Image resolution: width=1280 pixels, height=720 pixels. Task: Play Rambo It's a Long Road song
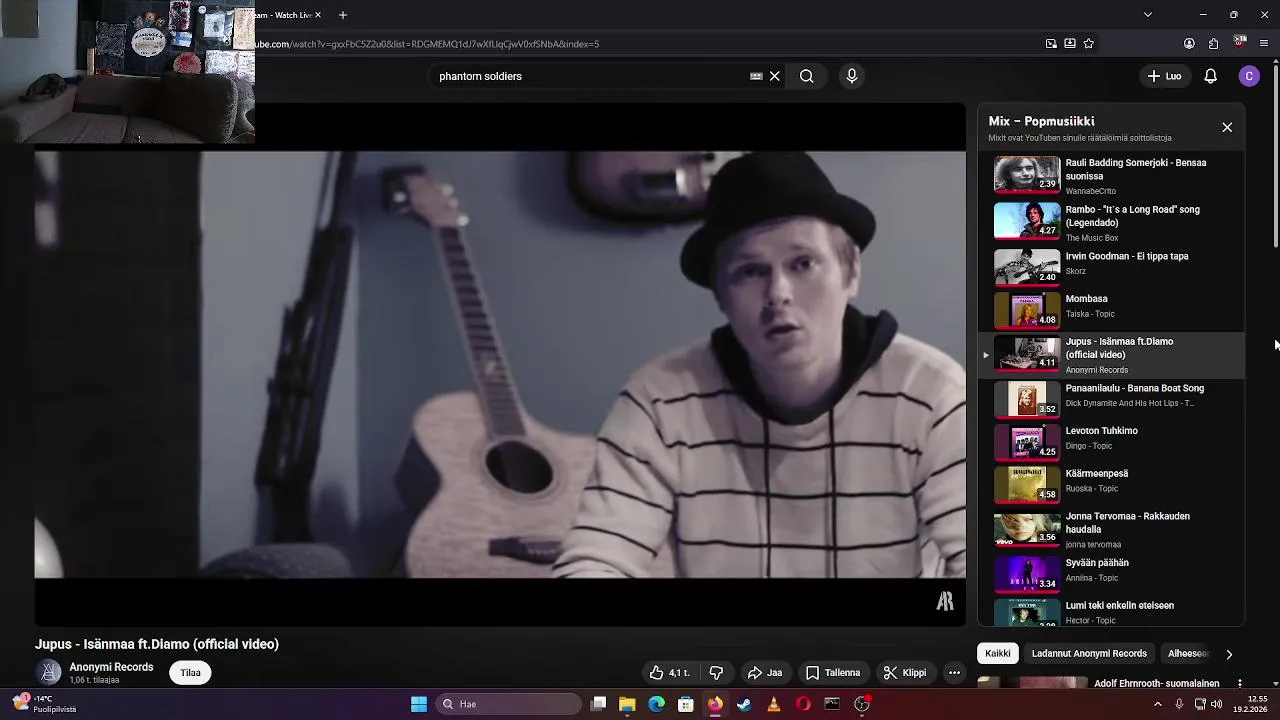[1110, 222]
